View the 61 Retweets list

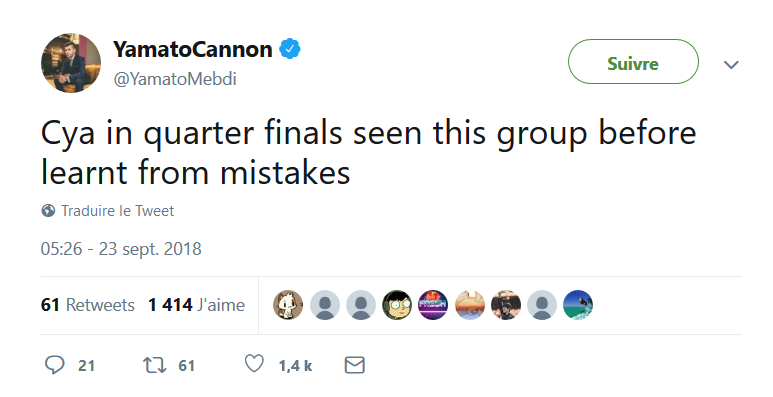tap(88, 305)
